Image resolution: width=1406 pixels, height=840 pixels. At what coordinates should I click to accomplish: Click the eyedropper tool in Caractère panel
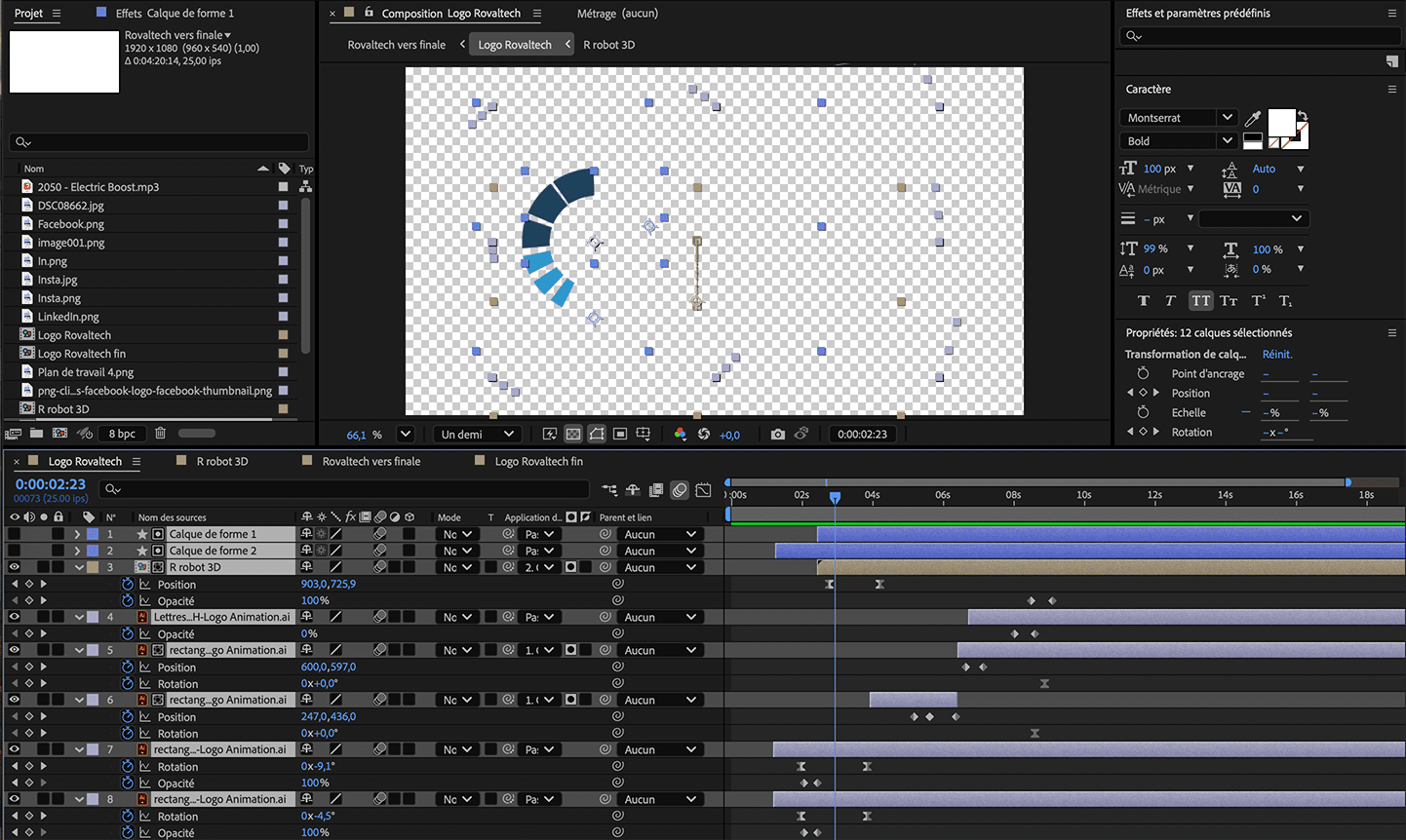(1253, 119)
